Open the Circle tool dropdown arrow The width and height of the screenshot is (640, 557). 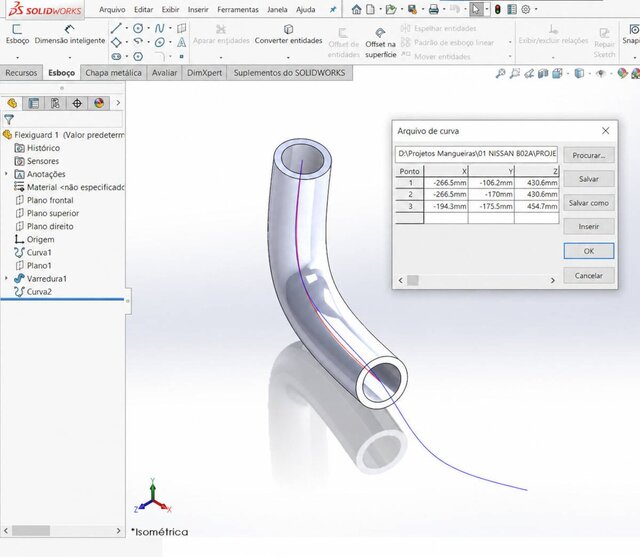pyautogui.click(x=149, y=28)
